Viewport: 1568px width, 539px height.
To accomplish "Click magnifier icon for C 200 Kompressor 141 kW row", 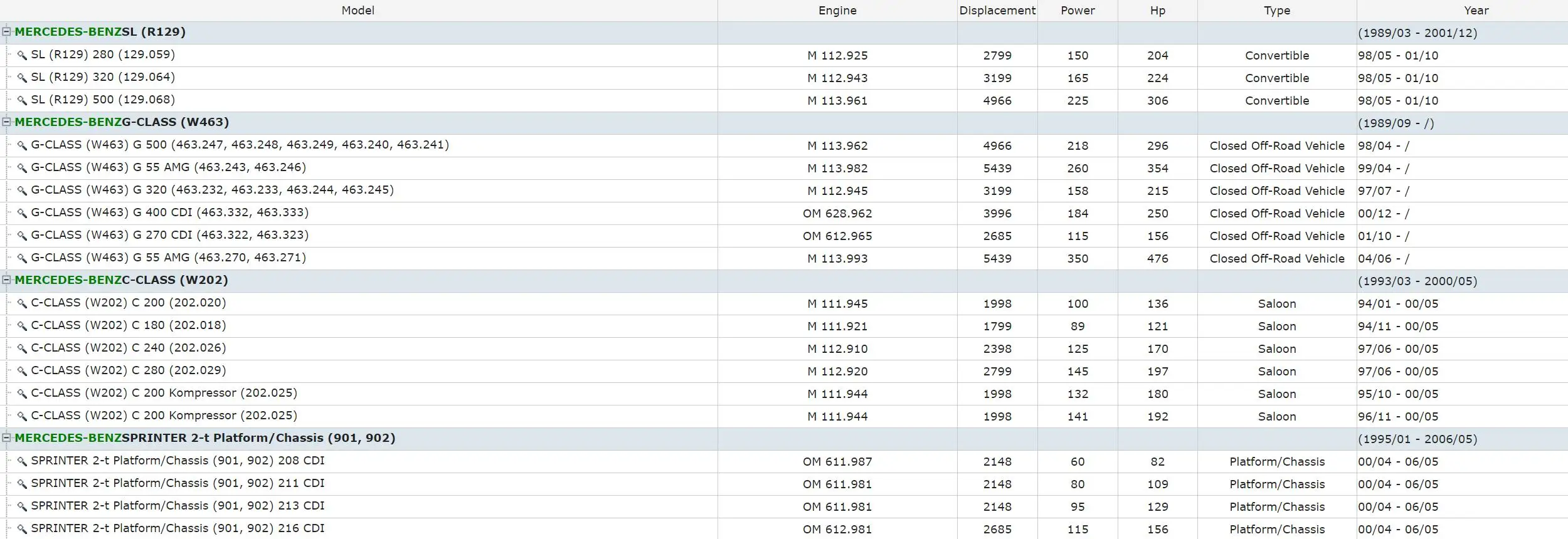I will [22, 416].
